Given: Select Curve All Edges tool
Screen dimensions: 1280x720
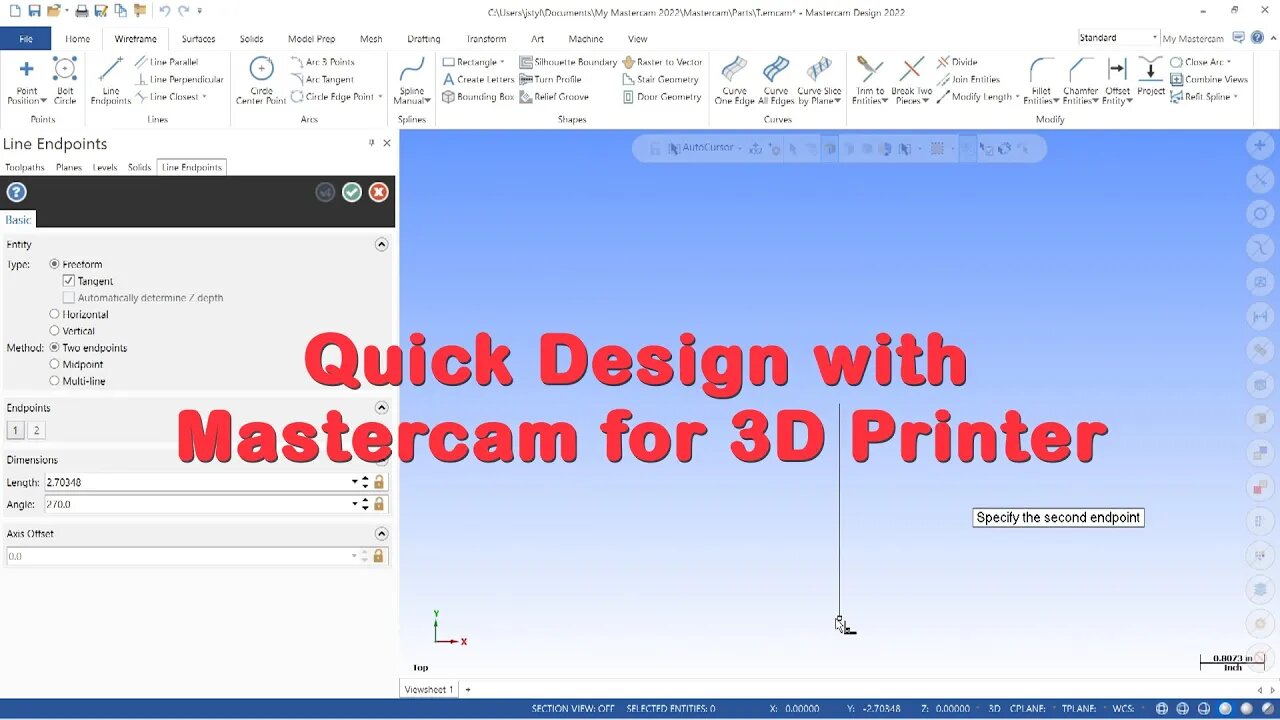Looking at the screenshot, I should coord(776,80).
